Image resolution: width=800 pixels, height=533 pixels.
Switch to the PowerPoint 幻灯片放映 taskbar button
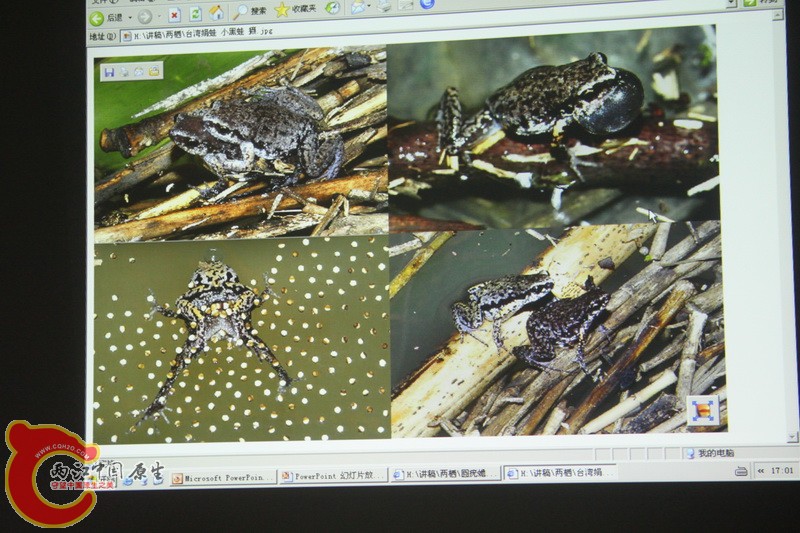coord(335,476)
